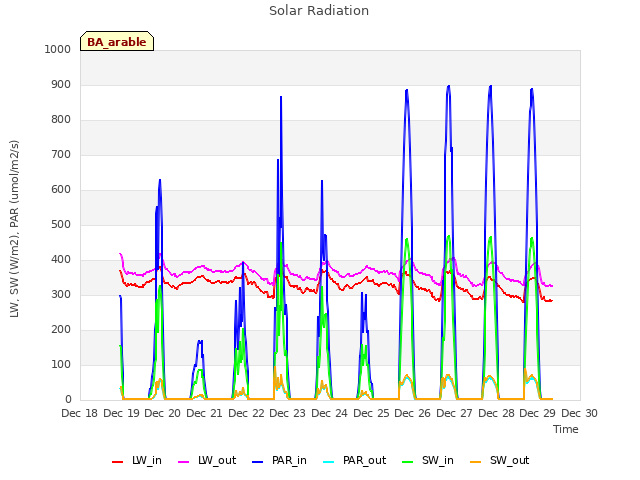Click the Dec 26 x-axis tick label
The width and height of the screenshot is (640, 480).
(x=412, y=413)
